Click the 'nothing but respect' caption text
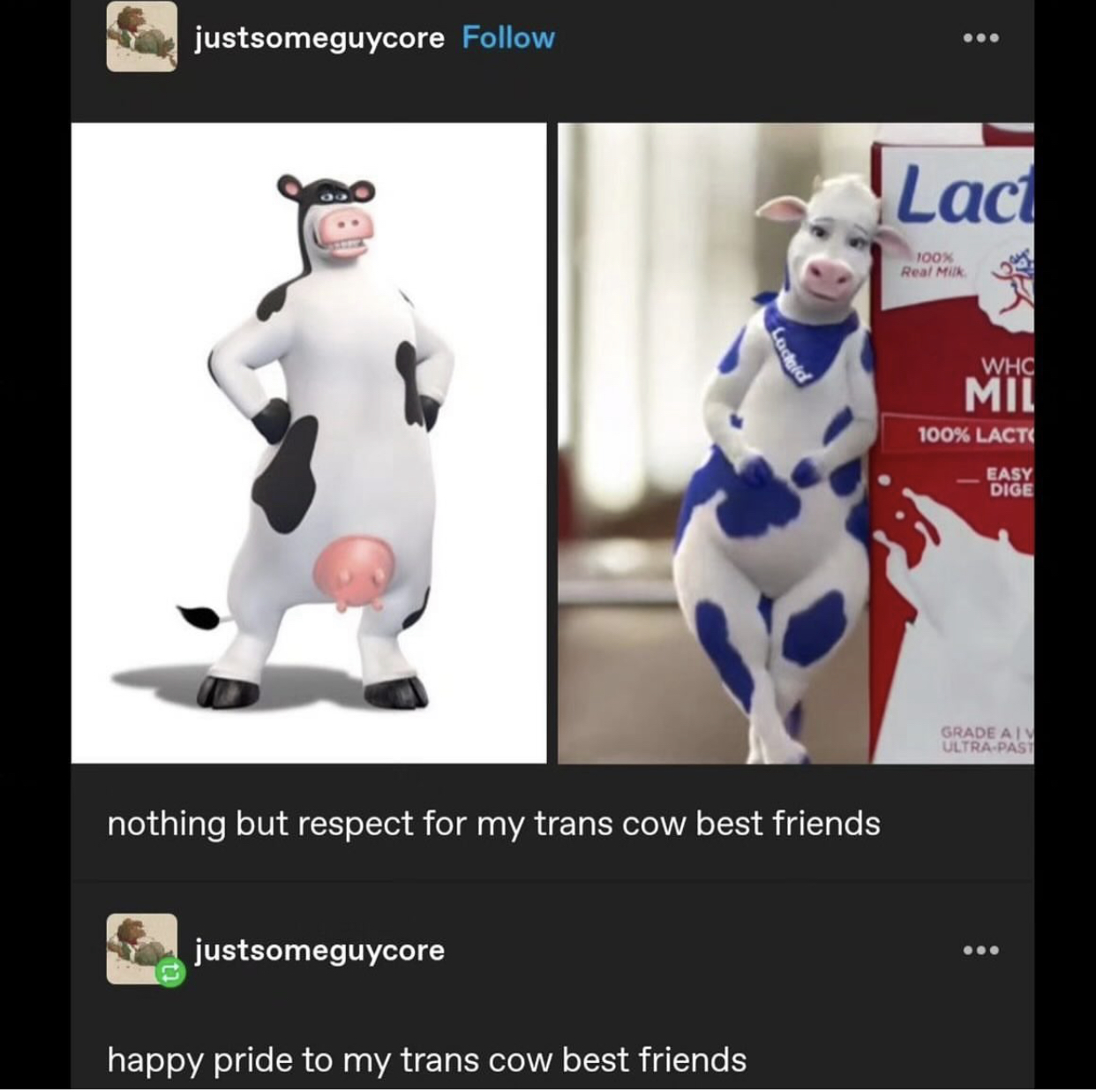 [494, 824]
